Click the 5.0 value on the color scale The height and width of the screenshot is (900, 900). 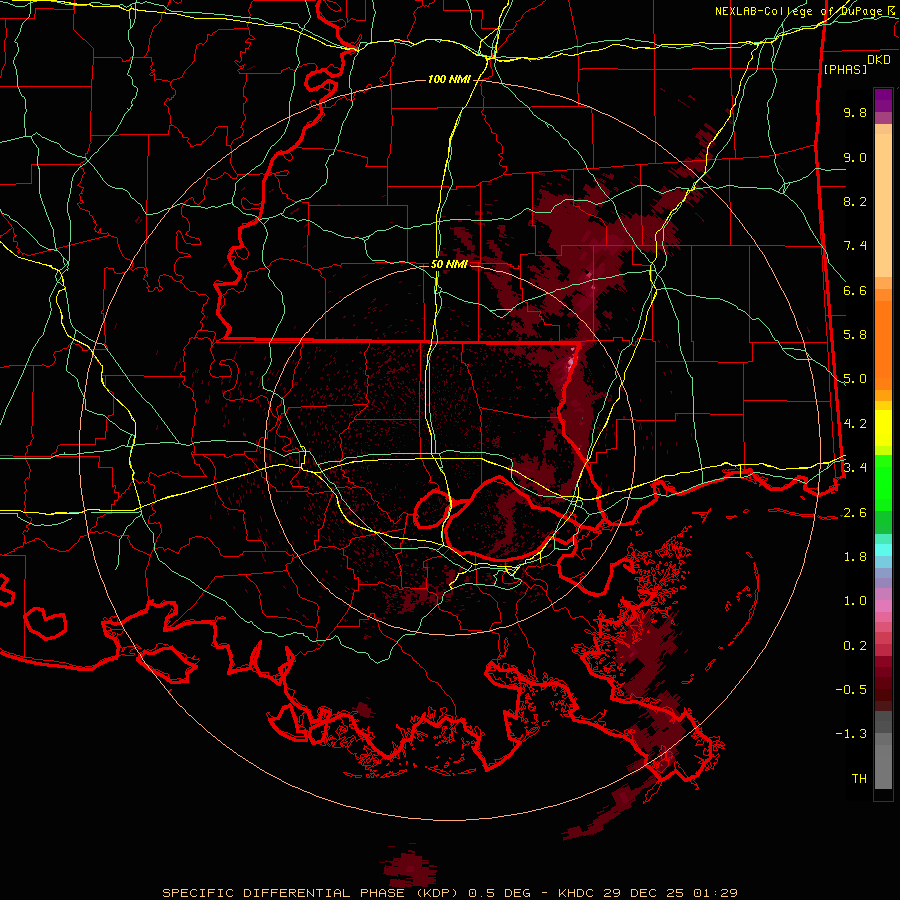click(x=855, y=378)
